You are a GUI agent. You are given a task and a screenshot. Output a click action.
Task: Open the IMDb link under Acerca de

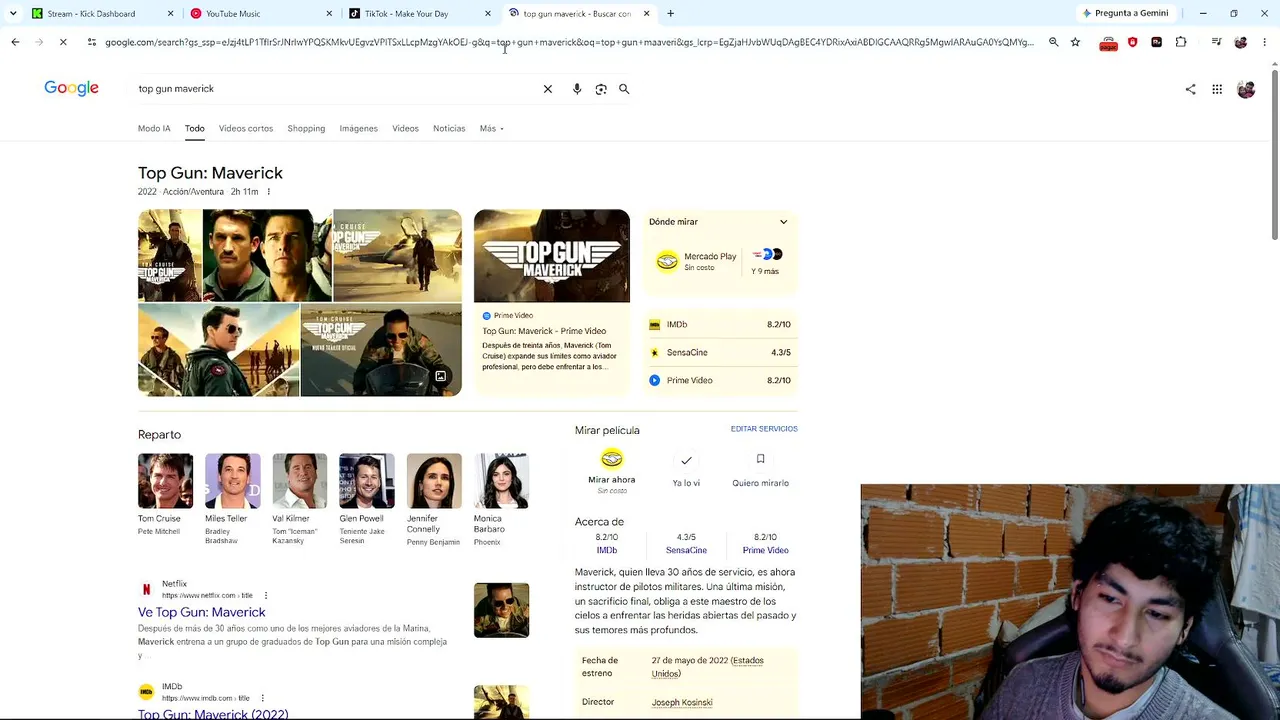pyautogui.click(x=607, y=550)
